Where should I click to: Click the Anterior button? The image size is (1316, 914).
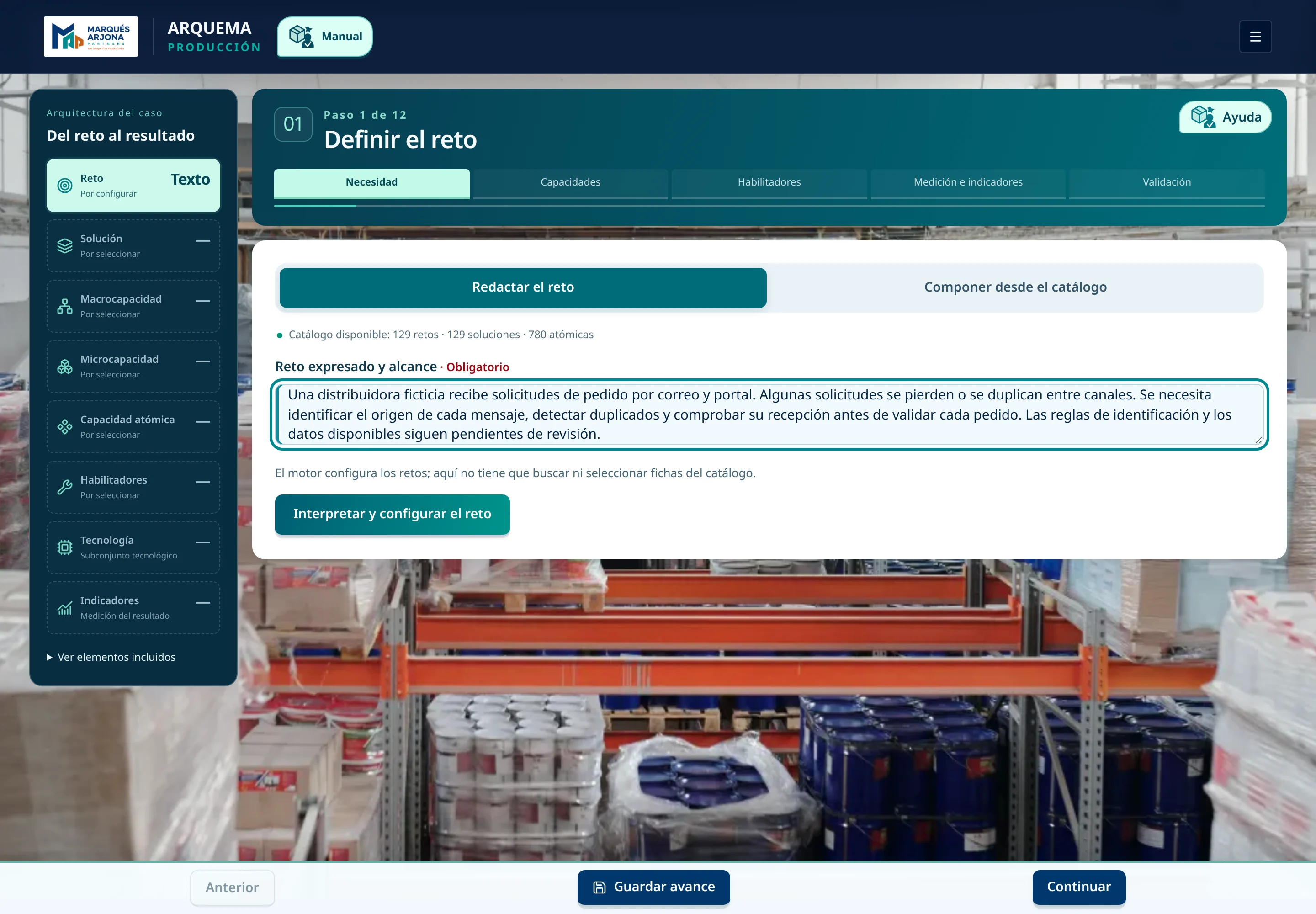tap(233, 887)
